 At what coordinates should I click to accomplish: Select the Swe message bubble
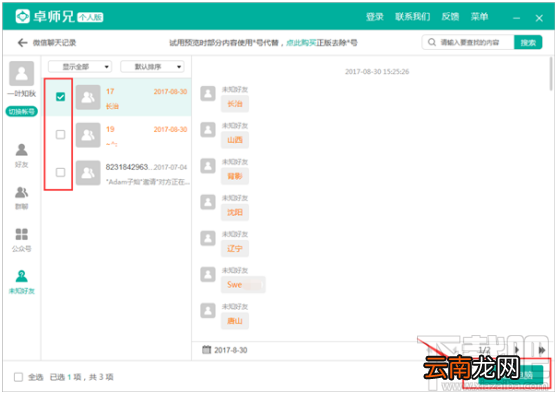pyautogui.click(x=243, y=284)
